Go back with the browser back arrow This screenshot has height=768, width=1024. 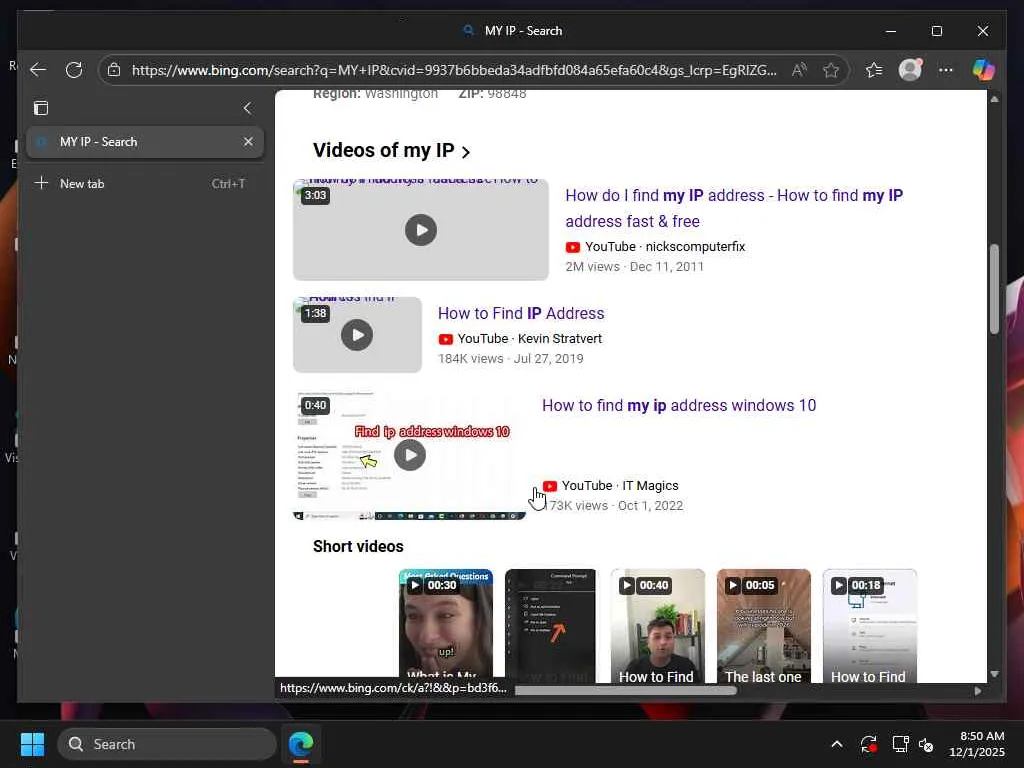pos(39,70)
